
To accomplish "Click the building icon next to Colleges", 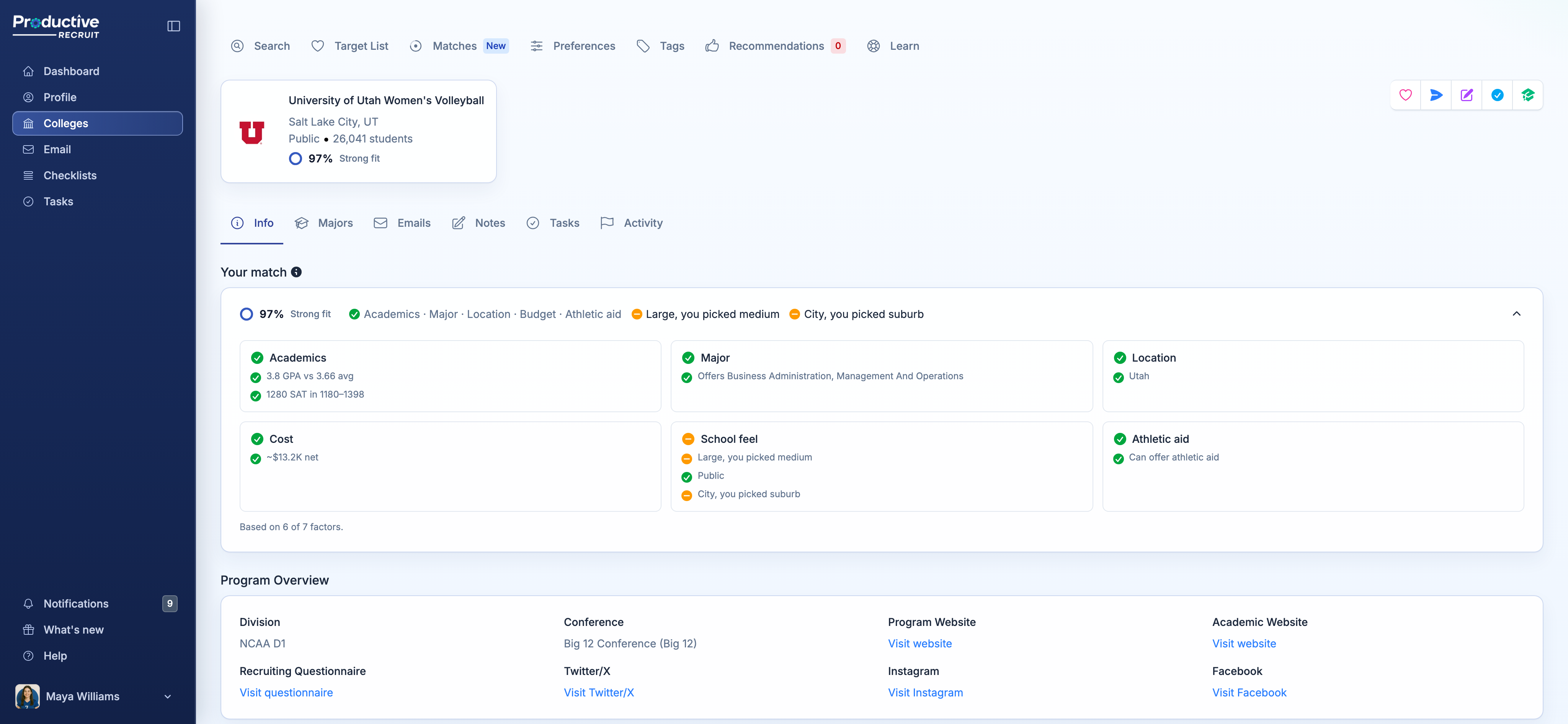I will pyautogui.click(x=28, y=124).
